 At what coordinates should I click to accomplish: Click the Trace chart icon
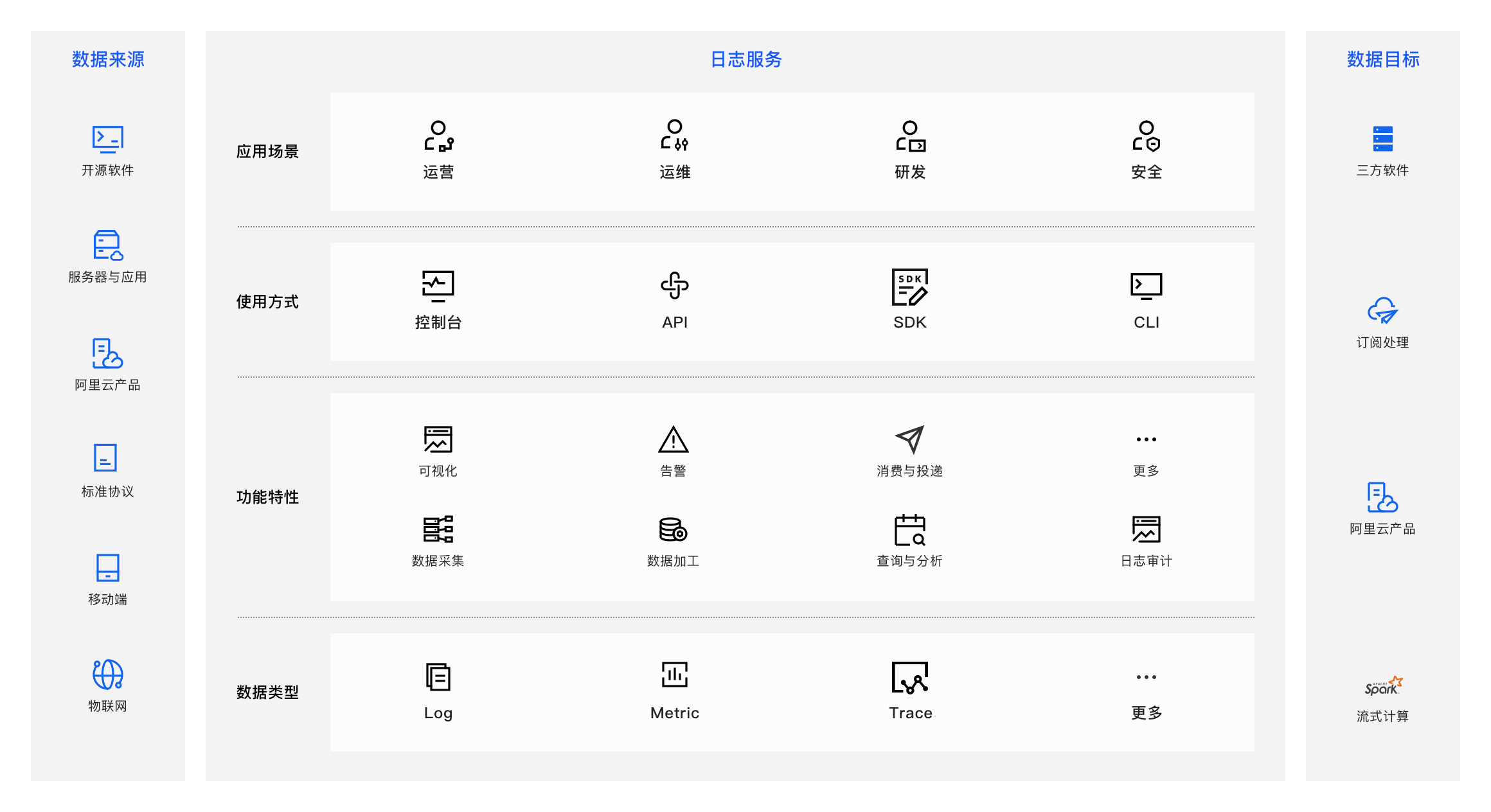pos(909,678)
